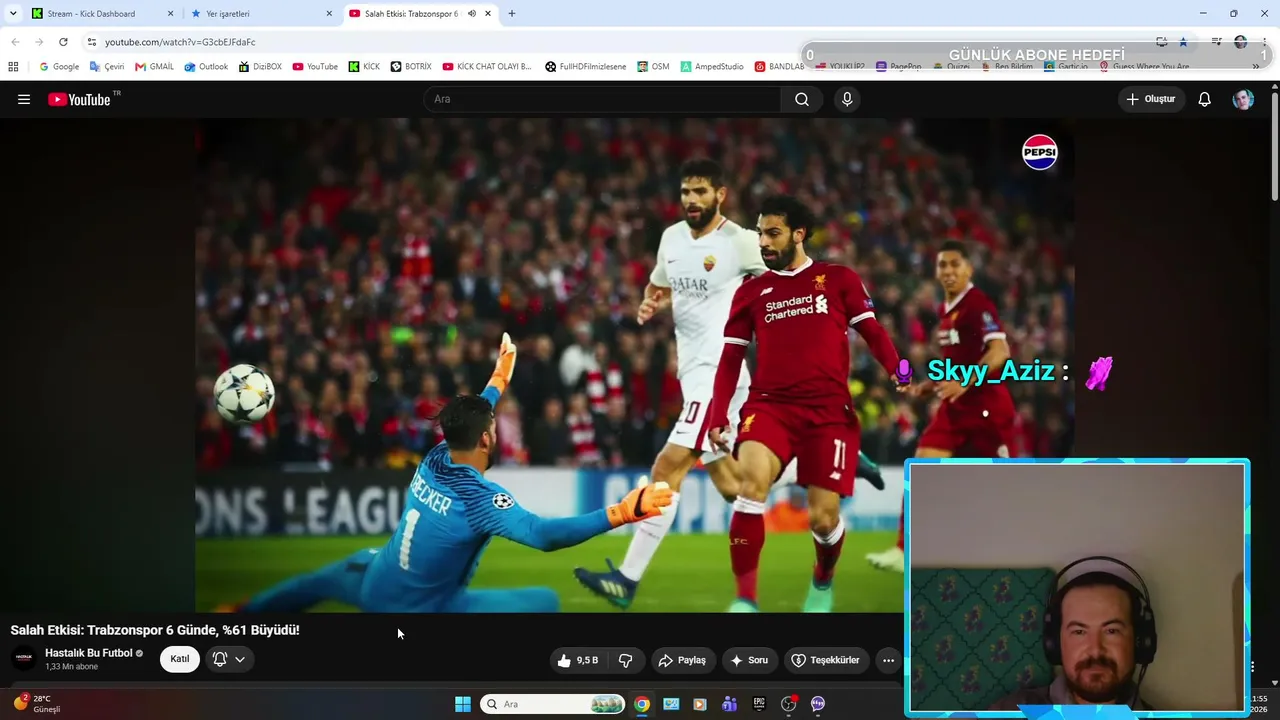Click the Katıl join button
The width and height of the screenshot is (1280, 720).
click(x=180, y=659)
